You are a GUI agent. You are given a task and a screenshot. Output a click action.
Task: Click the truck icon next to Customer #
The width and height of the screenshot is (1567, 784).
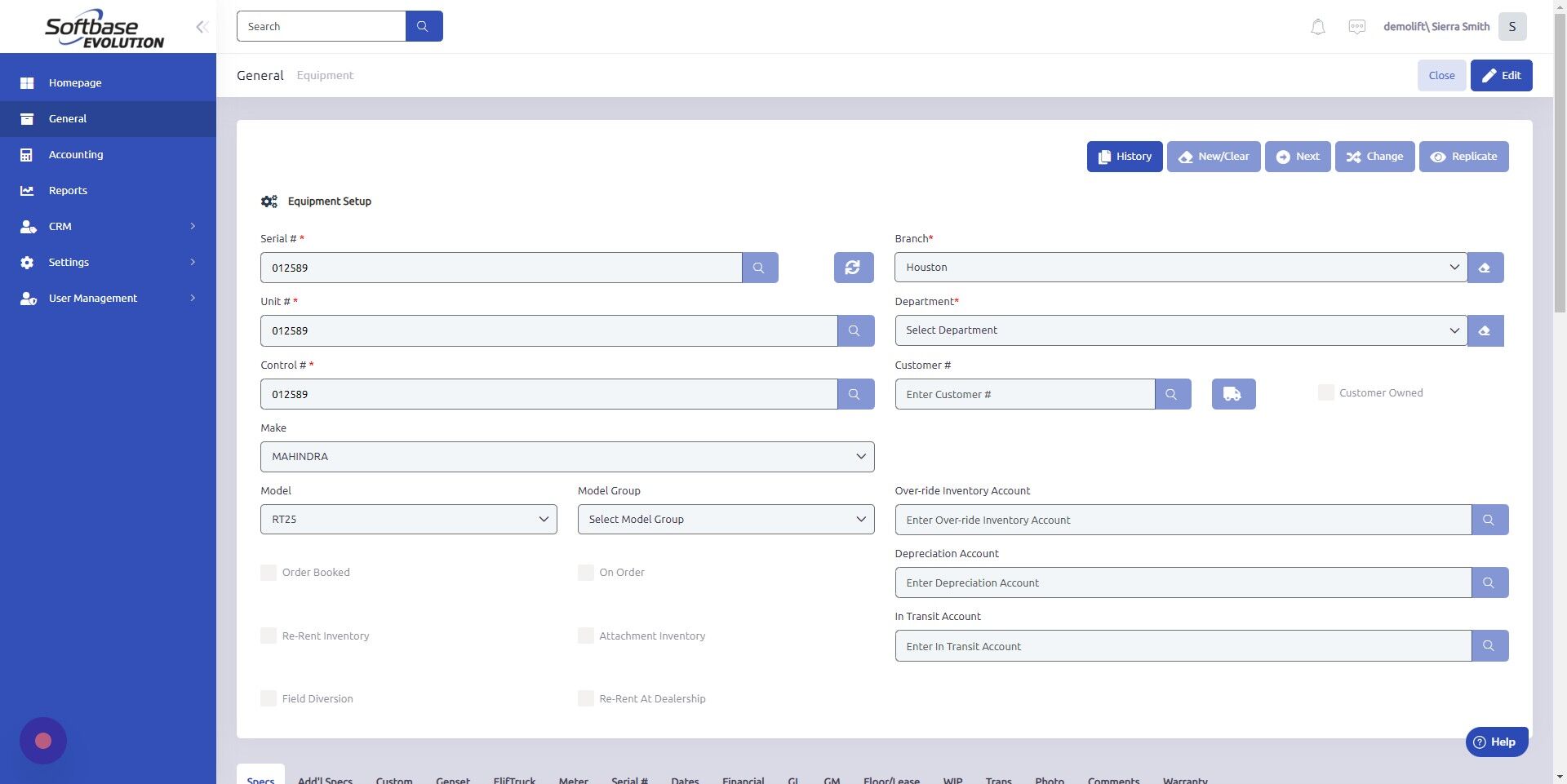coord(1232,393)
